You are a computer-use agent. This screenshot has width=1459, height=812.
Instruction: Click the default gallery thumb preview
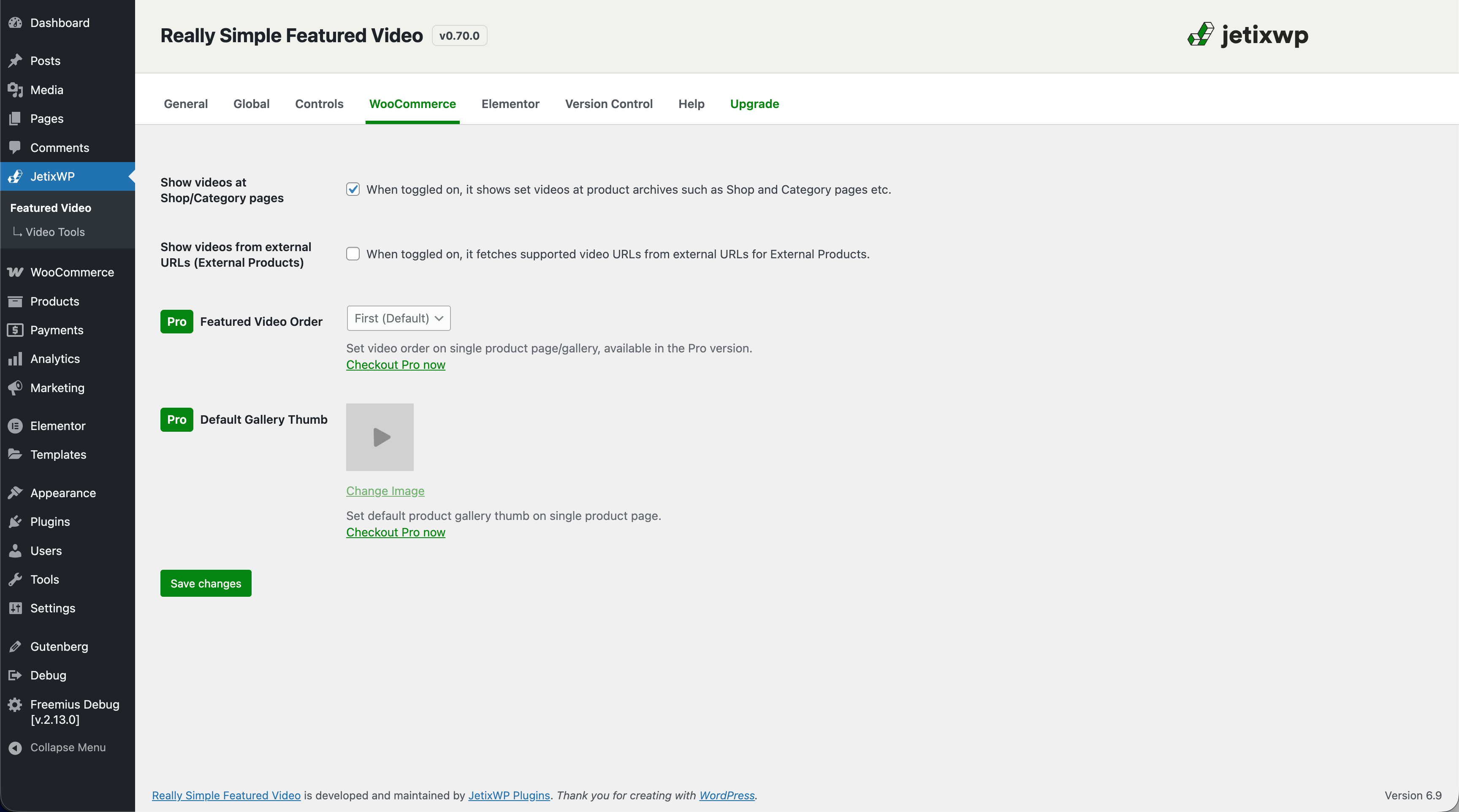click(380, 436)
